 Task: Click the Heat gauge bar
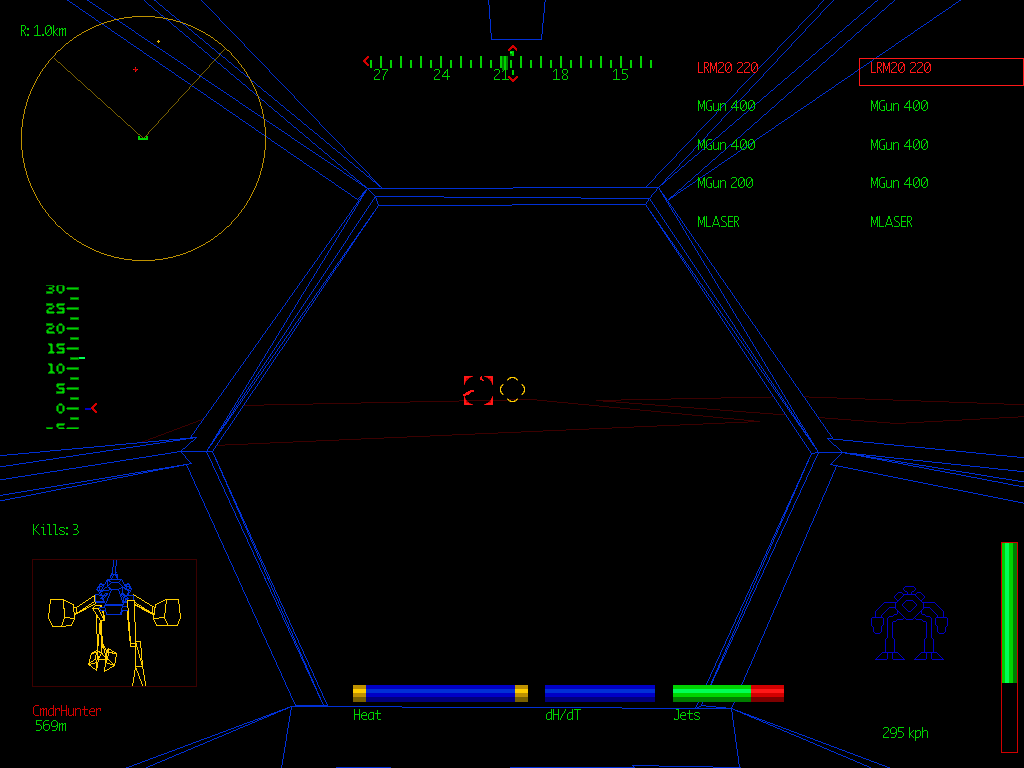point(440,693)
